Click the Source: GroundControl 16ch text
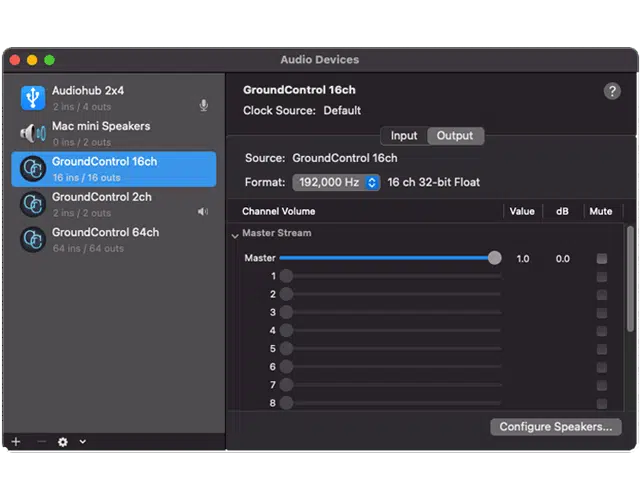 (321, 158)
